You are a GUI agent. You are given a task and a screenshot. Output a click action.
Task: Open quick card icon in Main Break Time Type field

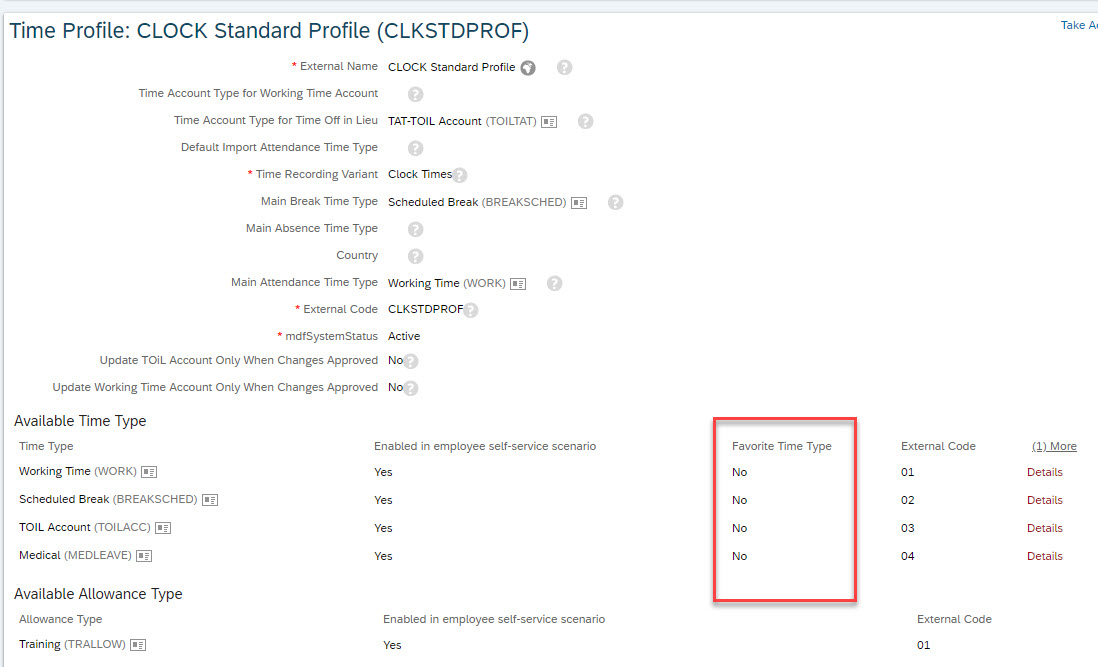(579, 203)
